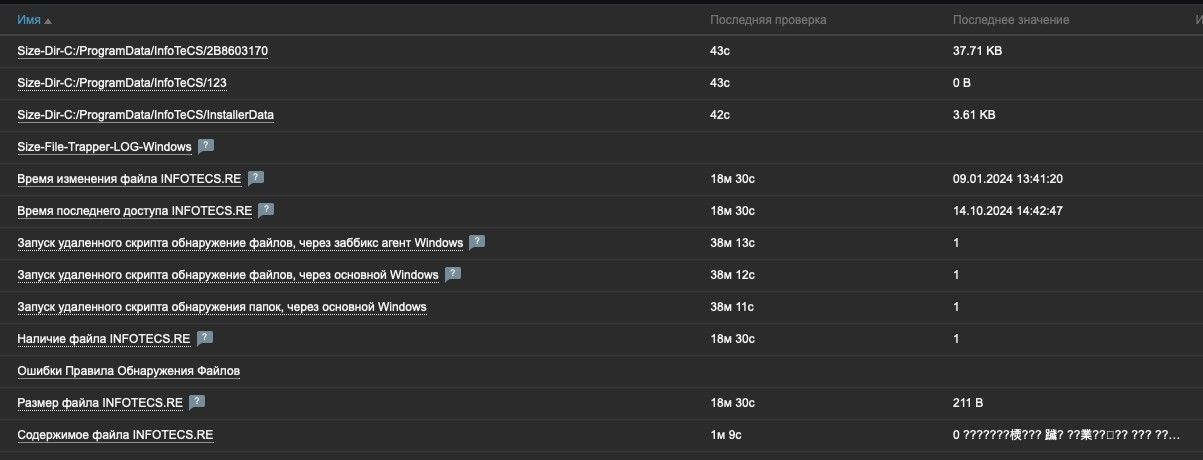Viewport: 1203px width, 460px height.
Task: Click help icon next to Время изменения файла INFOTECS.RE
Action: click(256, 178)
